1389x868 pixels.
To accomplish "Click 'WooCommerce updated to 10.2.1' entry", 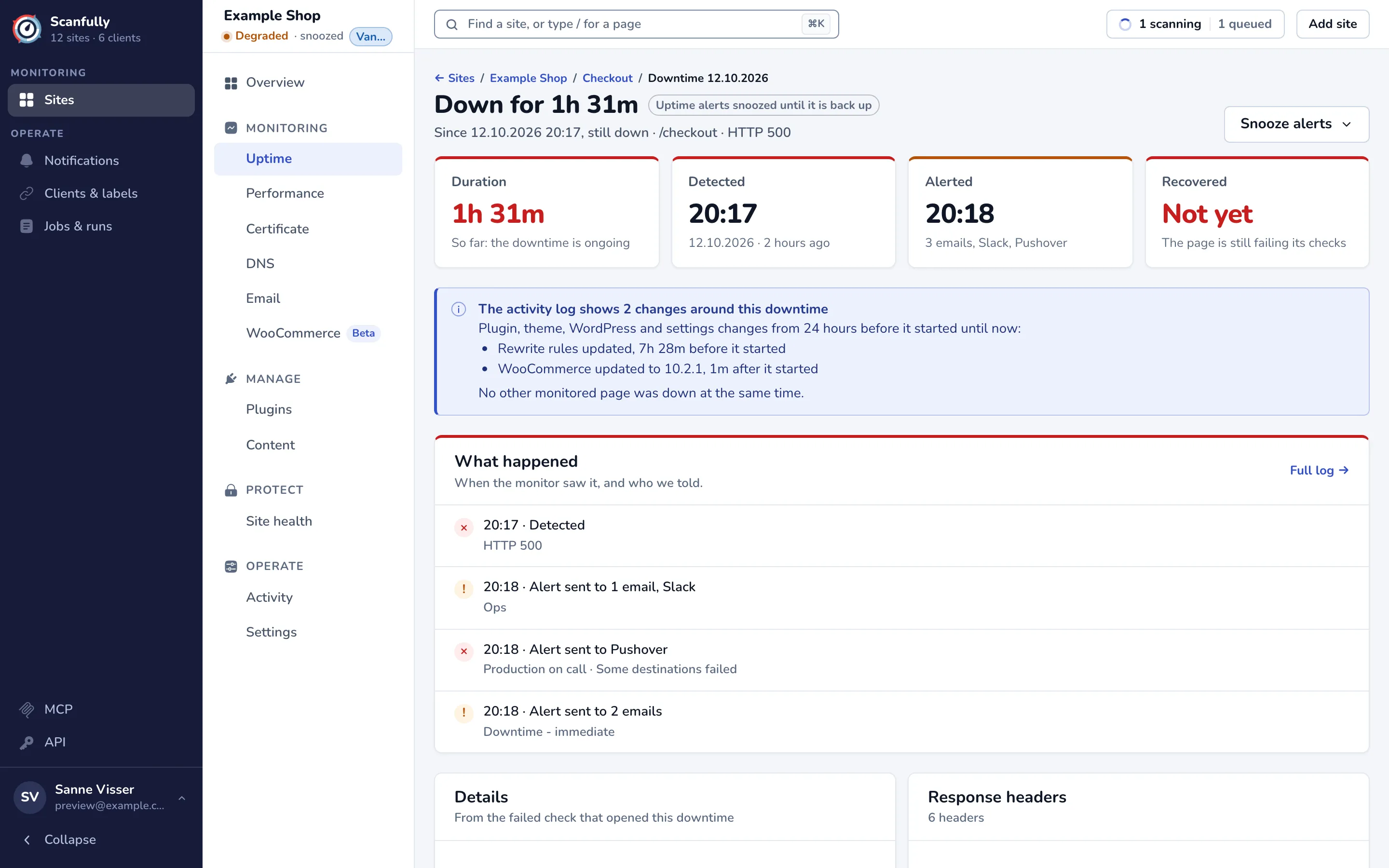I will 657,369.
